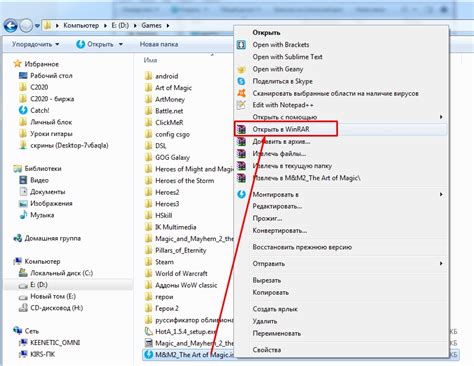Expand breadcrumb arrow after Games
474x366 pixels.
[x=167, y=25]
